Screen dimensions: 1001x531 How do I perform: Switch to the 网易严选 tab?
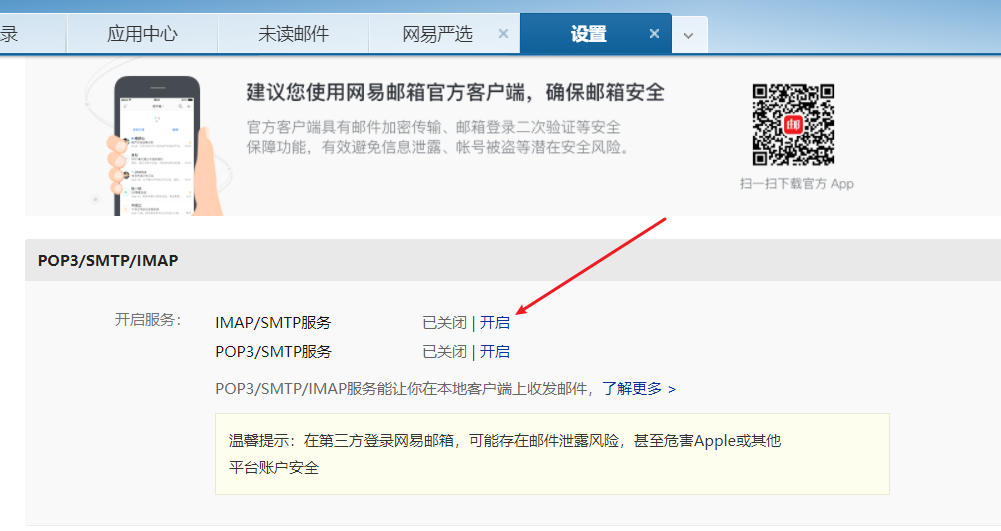click(437, 34)
